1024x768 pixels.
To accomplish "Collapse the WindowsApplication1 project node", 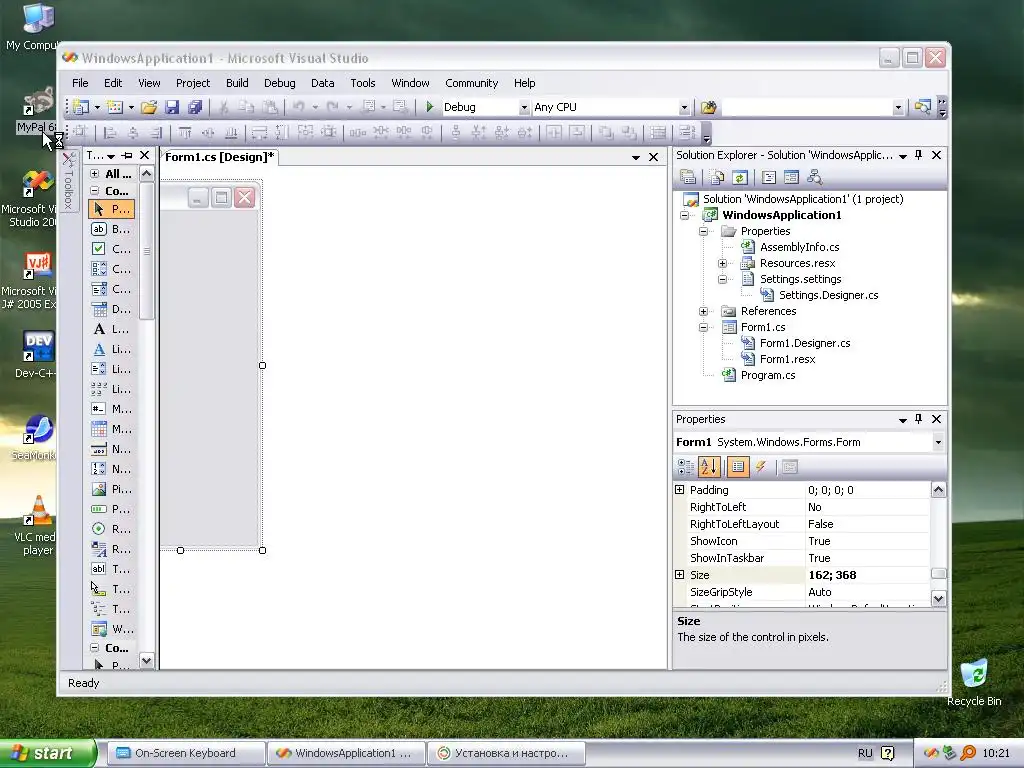I will point(684,215).
